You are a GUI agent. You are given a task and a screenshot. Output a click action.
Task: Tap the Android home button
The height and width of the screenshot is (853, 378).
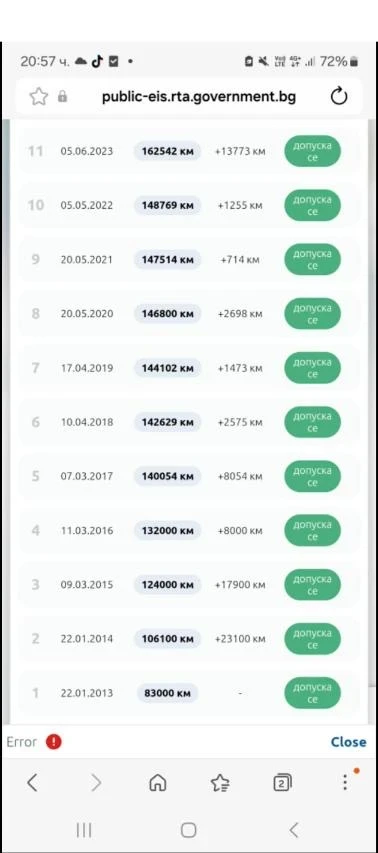(188, 830)
